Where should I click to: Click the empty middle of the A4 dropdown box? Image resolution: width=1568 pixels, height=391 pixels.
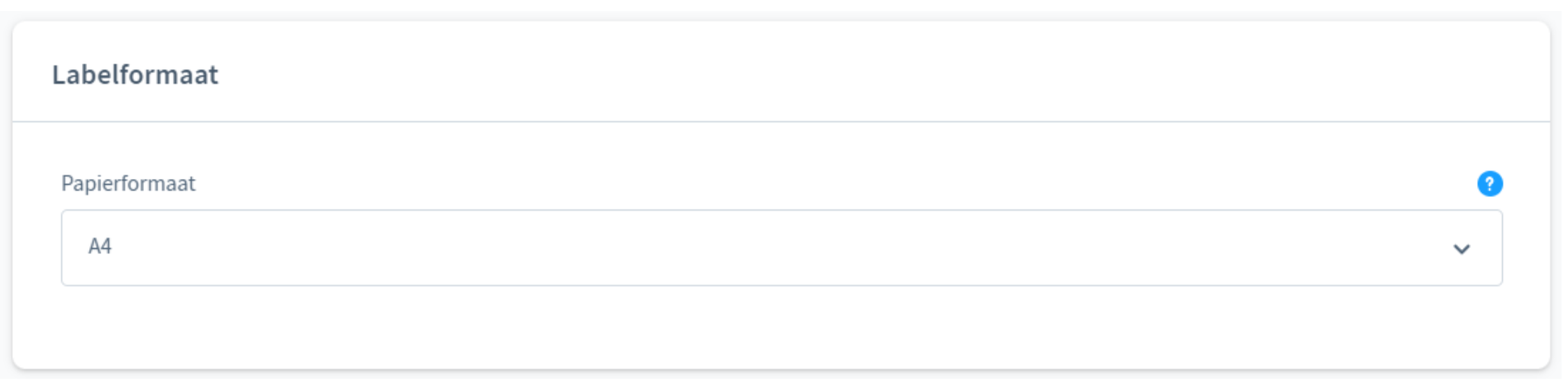tap(781, 247)
